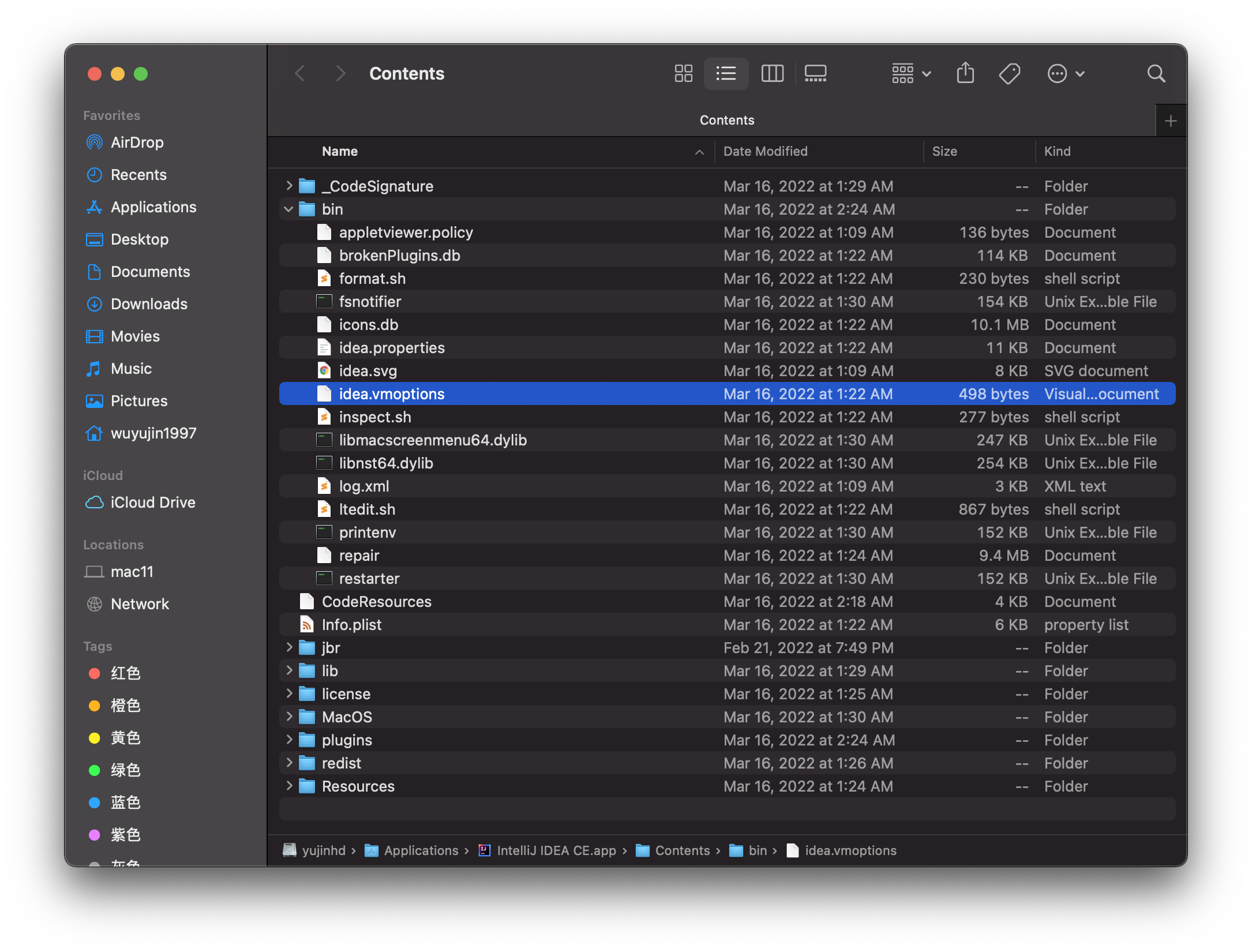The width and height of the screenshot is (1252, 952).
Task: Select the purple 紫色 tag
Action: (125, 835)
